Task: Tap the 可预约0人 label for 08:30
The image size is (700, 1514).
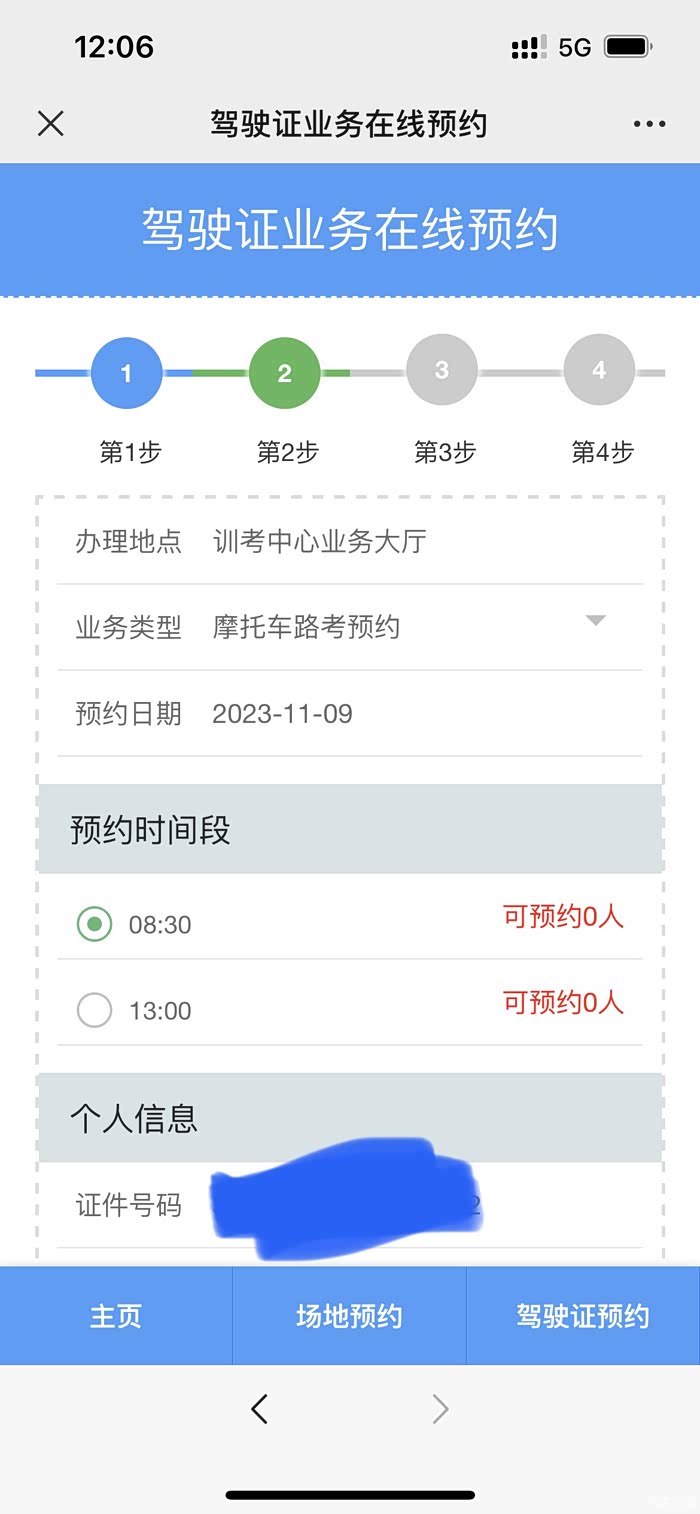Action: tap(563, 916)
